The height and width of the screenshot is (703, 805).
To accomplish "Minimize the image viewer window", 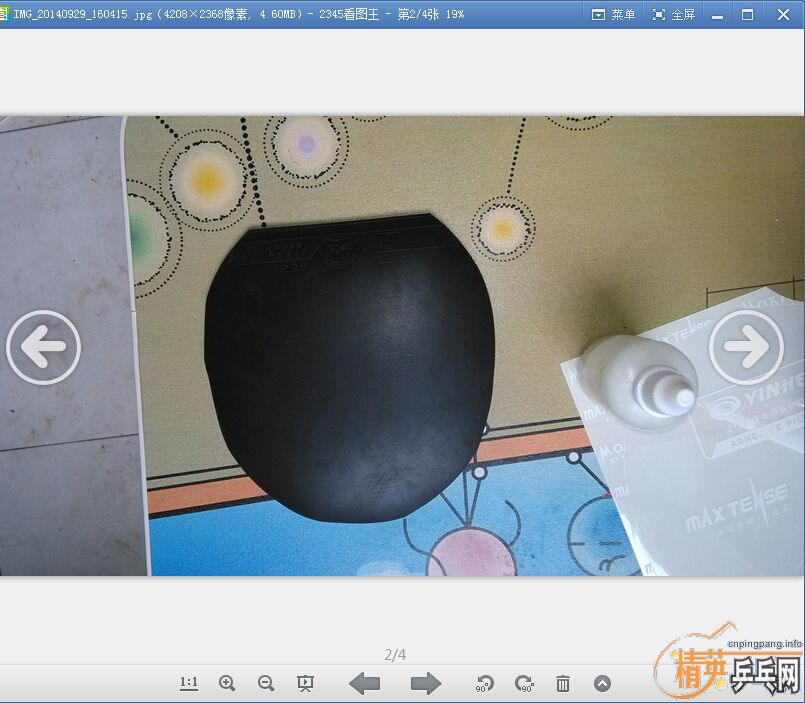I will tap(716, 14).
